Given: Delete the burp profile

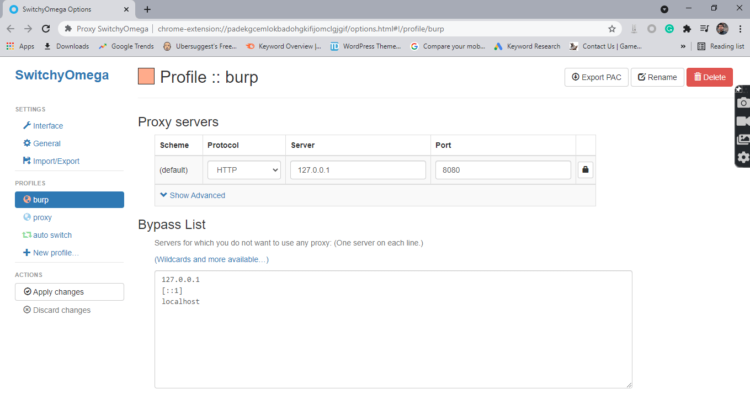Looking at the screenshot, I should (709, 77).
